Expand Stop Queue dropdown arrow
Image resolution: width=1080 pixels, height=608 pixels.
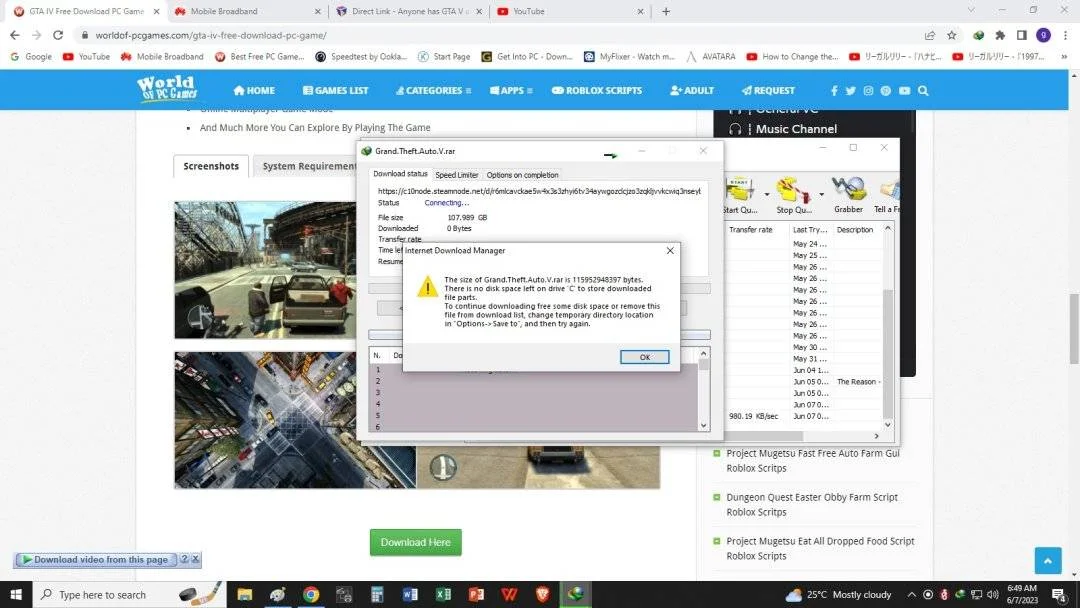point(821,195)
